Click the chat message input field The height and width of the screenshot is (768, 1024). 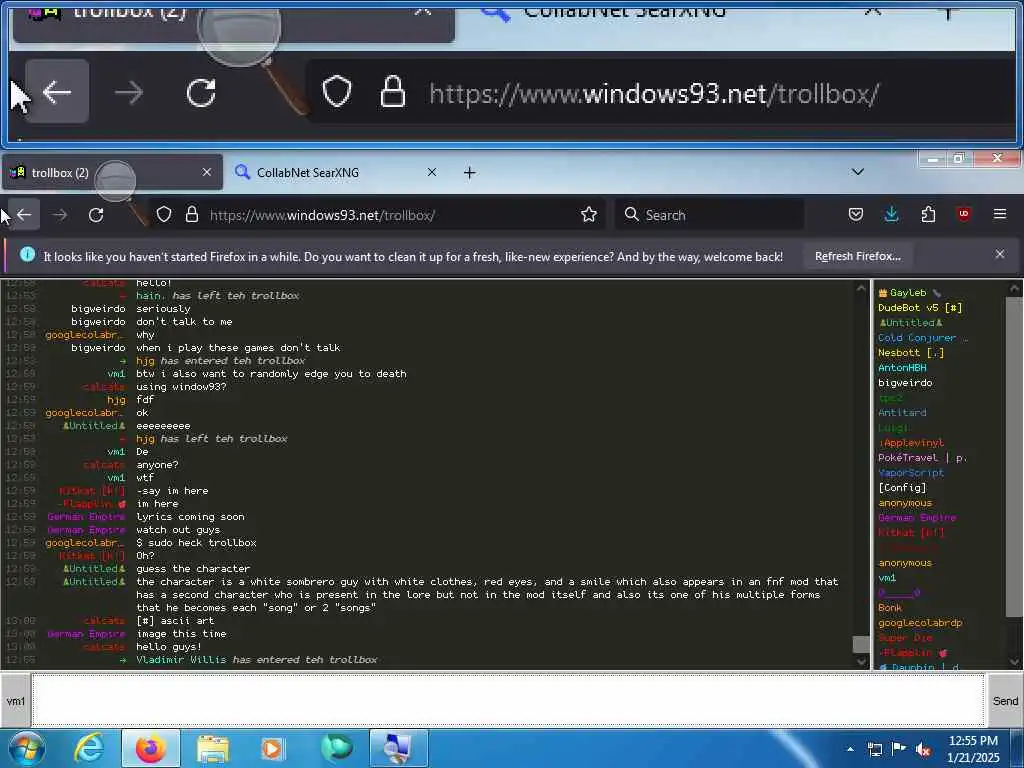pyautogui.click(x=508, y=701)
